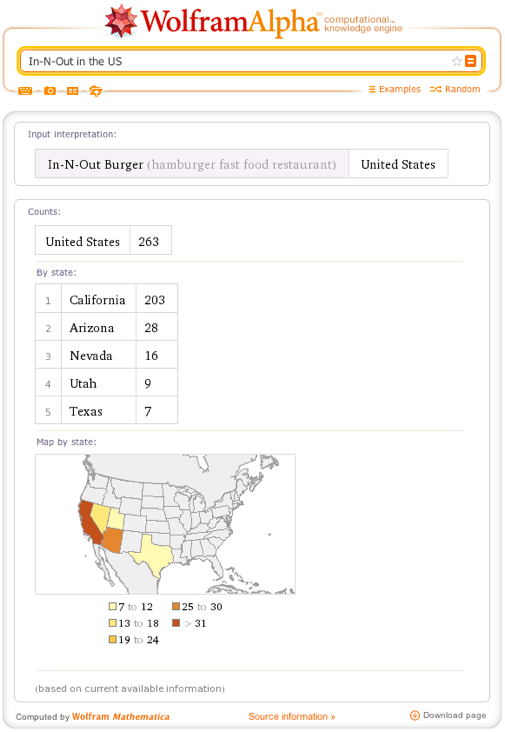This screenshot has height=732, width=505.
Task: Click the data input table icon
Action: (72, 91)
